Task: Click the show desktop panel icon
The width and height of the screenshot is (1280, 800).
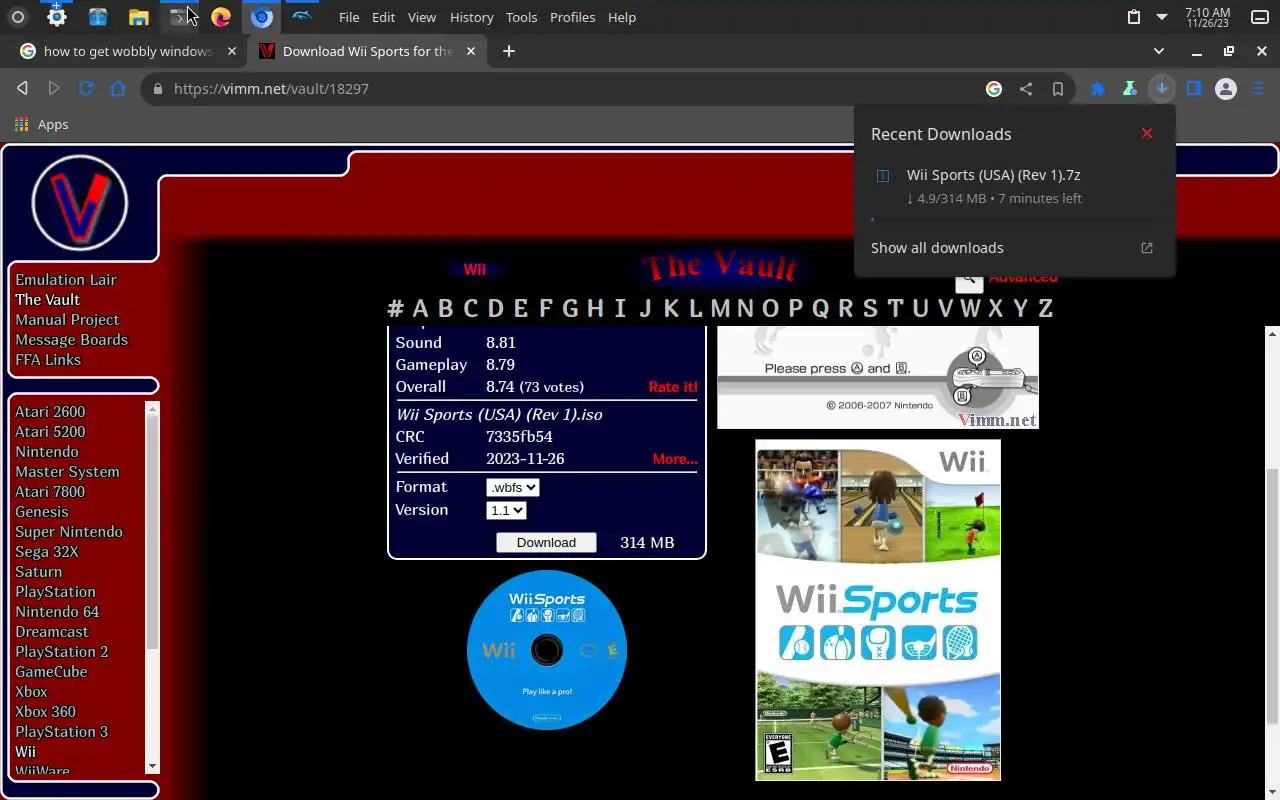Action: click(1259, 17)
